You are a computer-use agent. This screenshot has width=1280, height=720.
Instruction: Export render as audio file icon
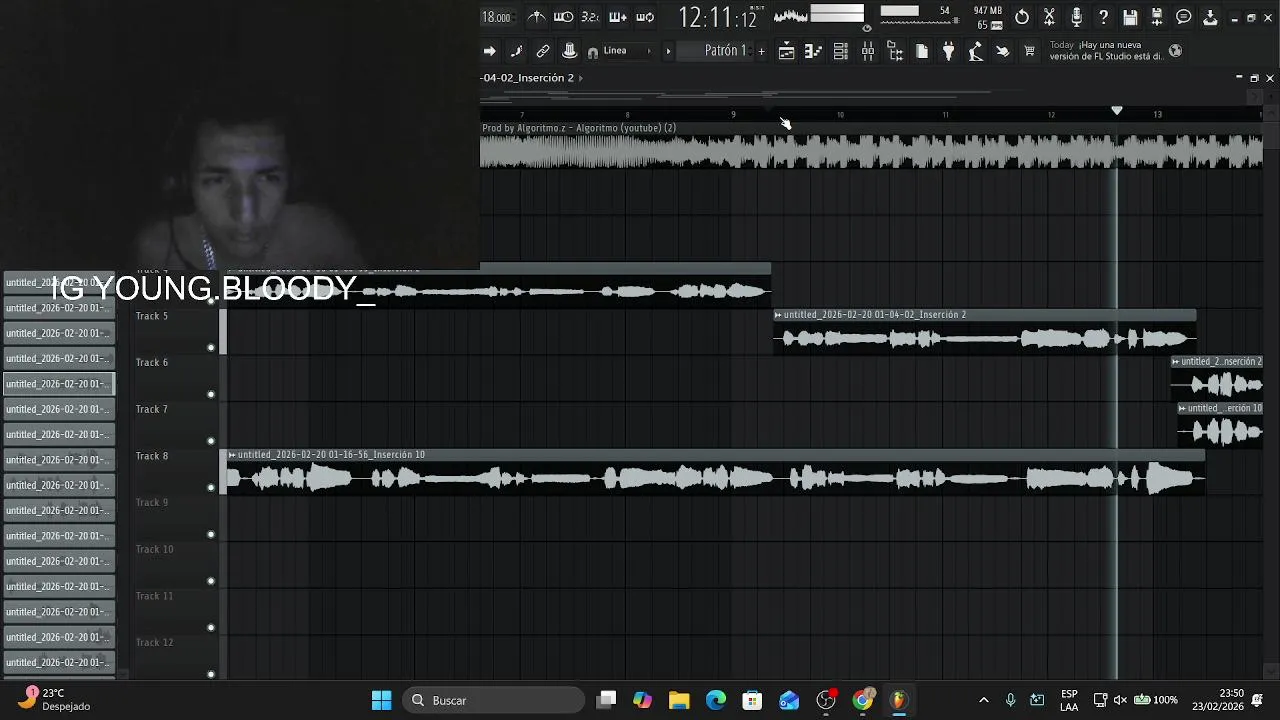pos(1157,17)
